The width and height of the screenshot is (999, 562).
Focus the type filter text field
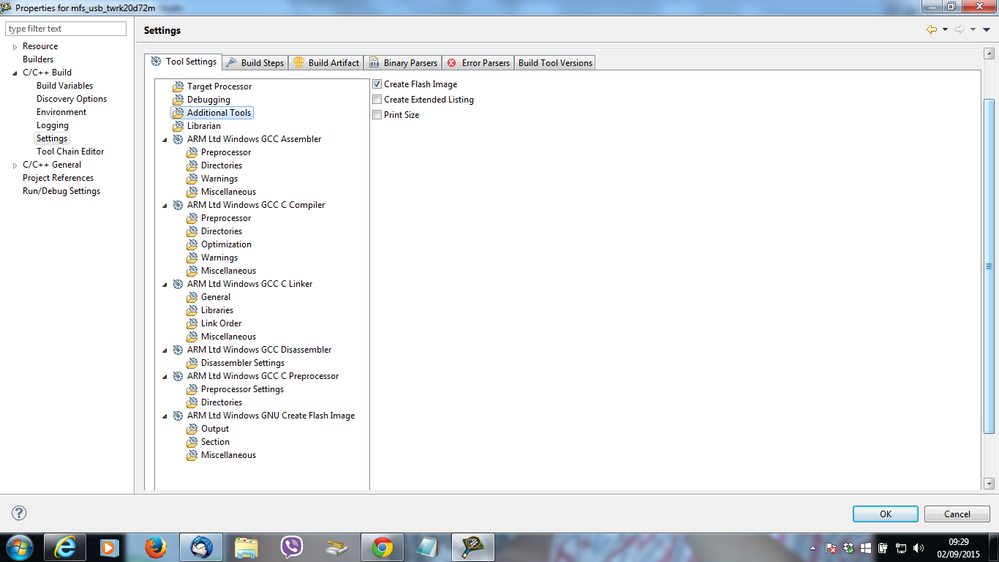(x=66, y=29)
